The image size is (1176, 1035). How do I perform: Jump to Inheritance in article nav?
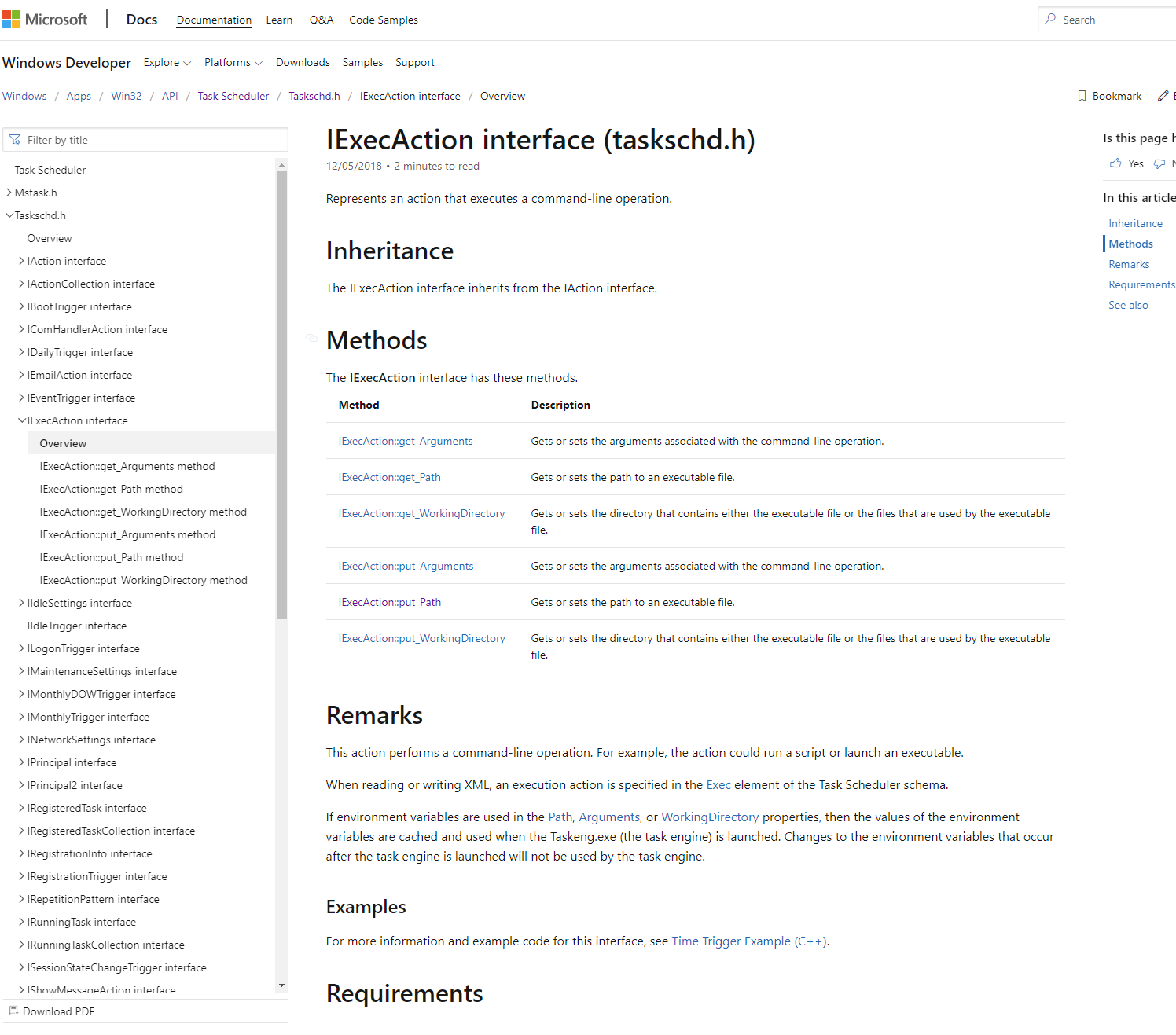1135,223
